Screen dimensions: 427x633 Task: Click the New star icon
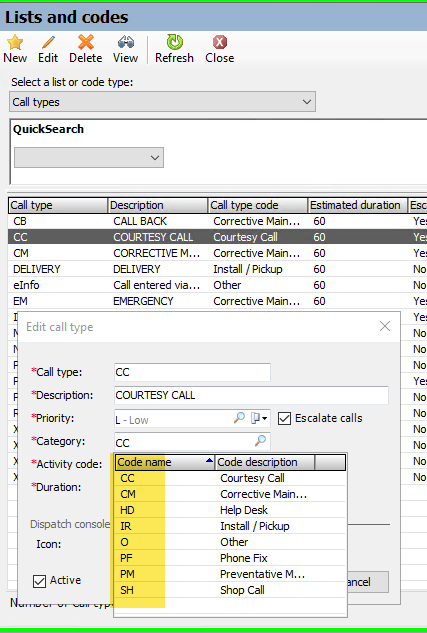pyautogui.click(x=15, y=42)
